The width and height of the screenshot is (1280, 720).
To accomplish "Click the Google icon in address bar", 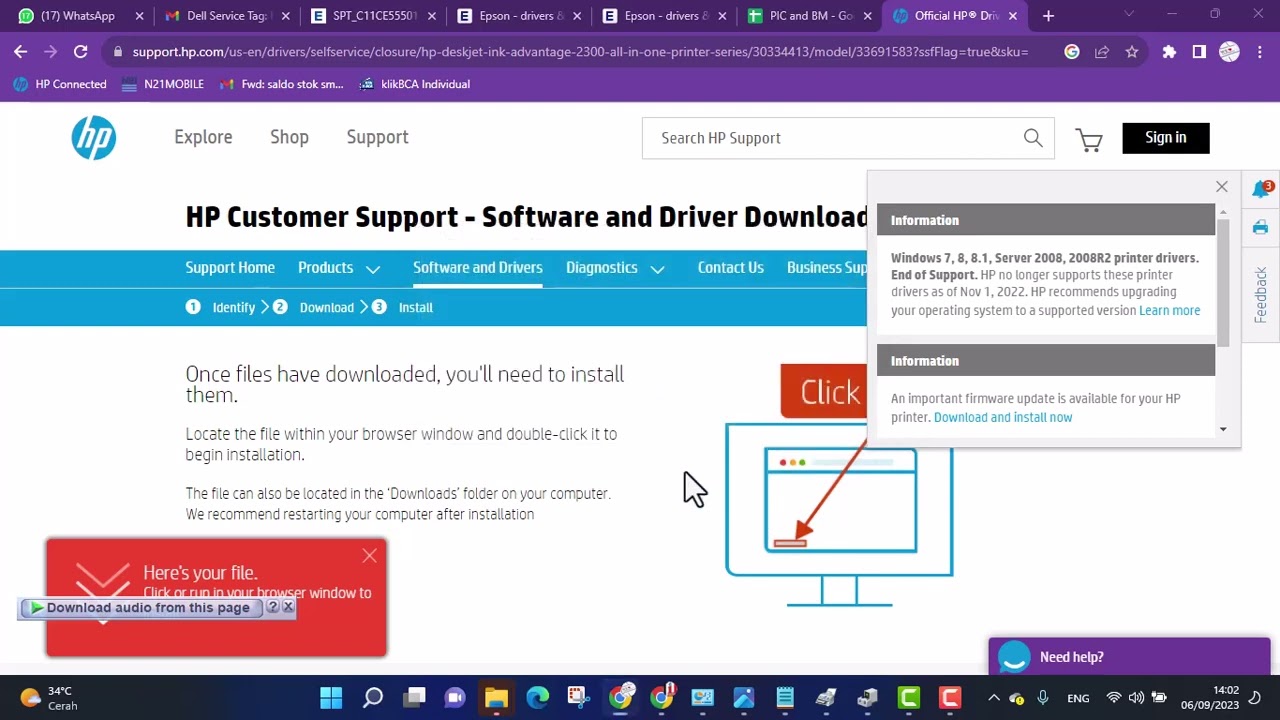I will pyautogui.click(x=1072, y=52).
